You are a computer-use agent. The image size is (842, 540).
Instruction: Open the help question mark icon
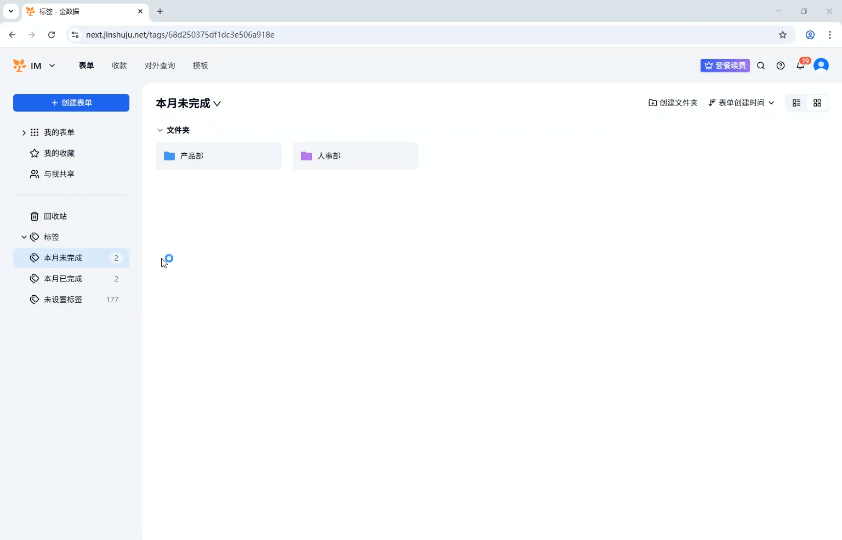click(x=781, y=66)
